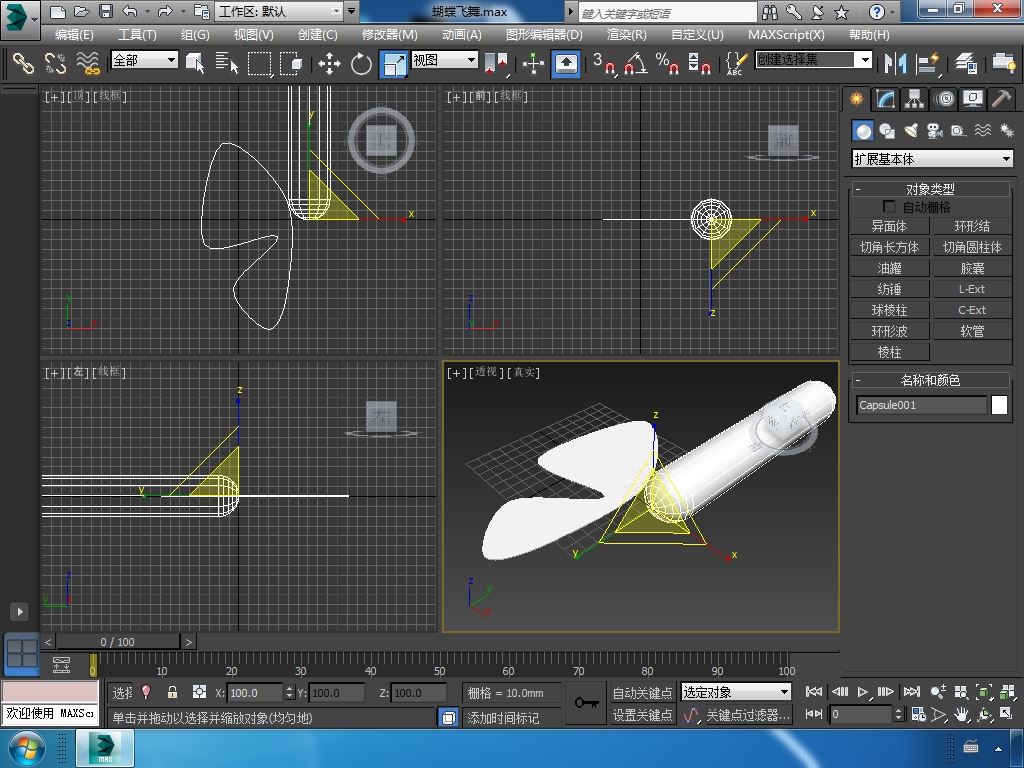Toggle the selection lock padlock icon
This screenshot has width=1024, height=768.
tap(172, 692)
